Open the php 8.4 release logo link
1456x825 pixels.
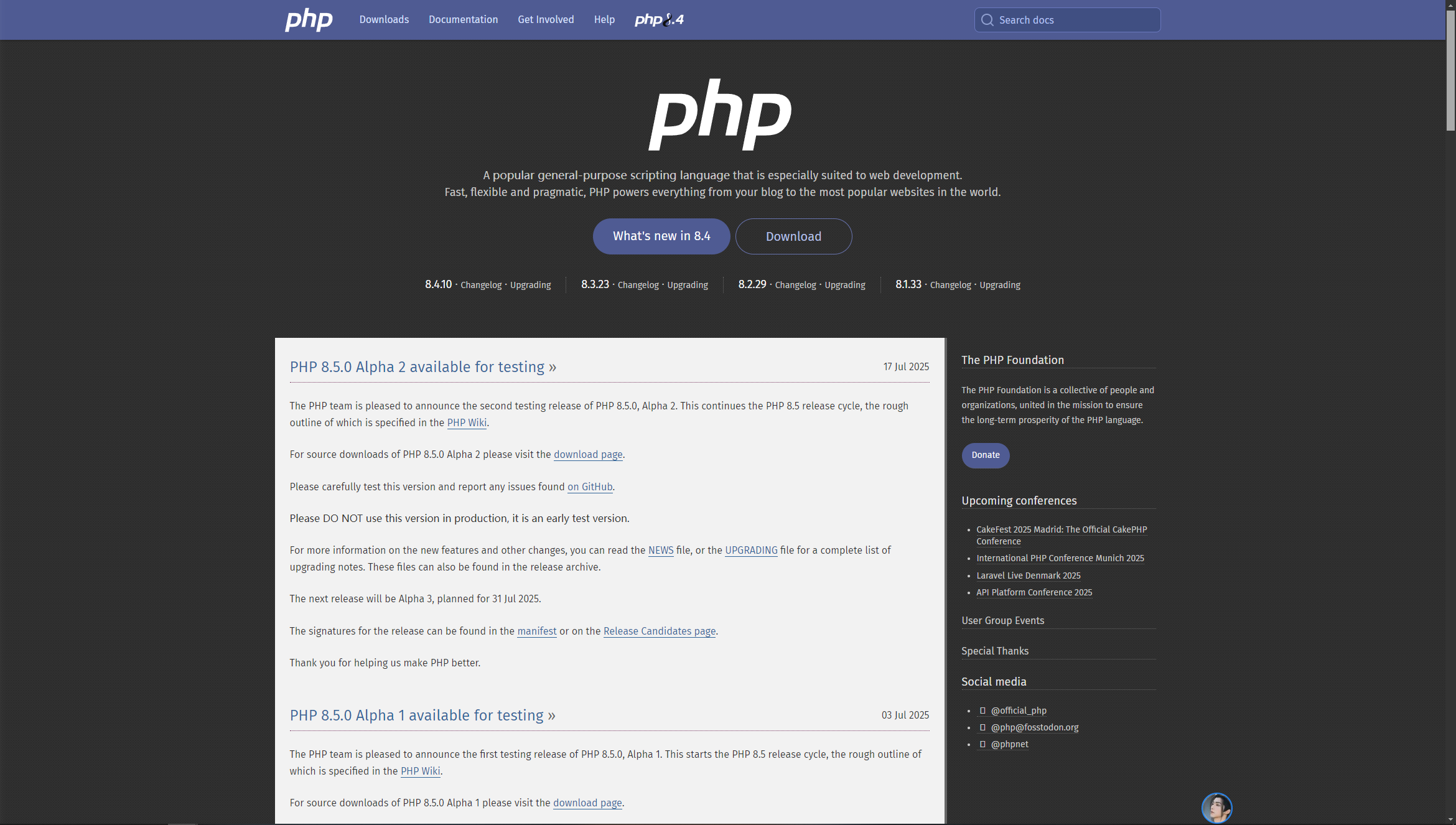pos(659,20)
